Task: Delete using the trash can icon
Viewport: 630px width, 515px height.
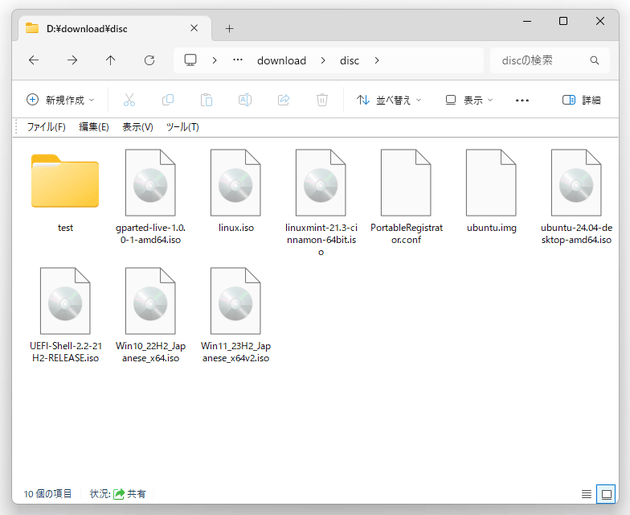Action: (322, 100)
